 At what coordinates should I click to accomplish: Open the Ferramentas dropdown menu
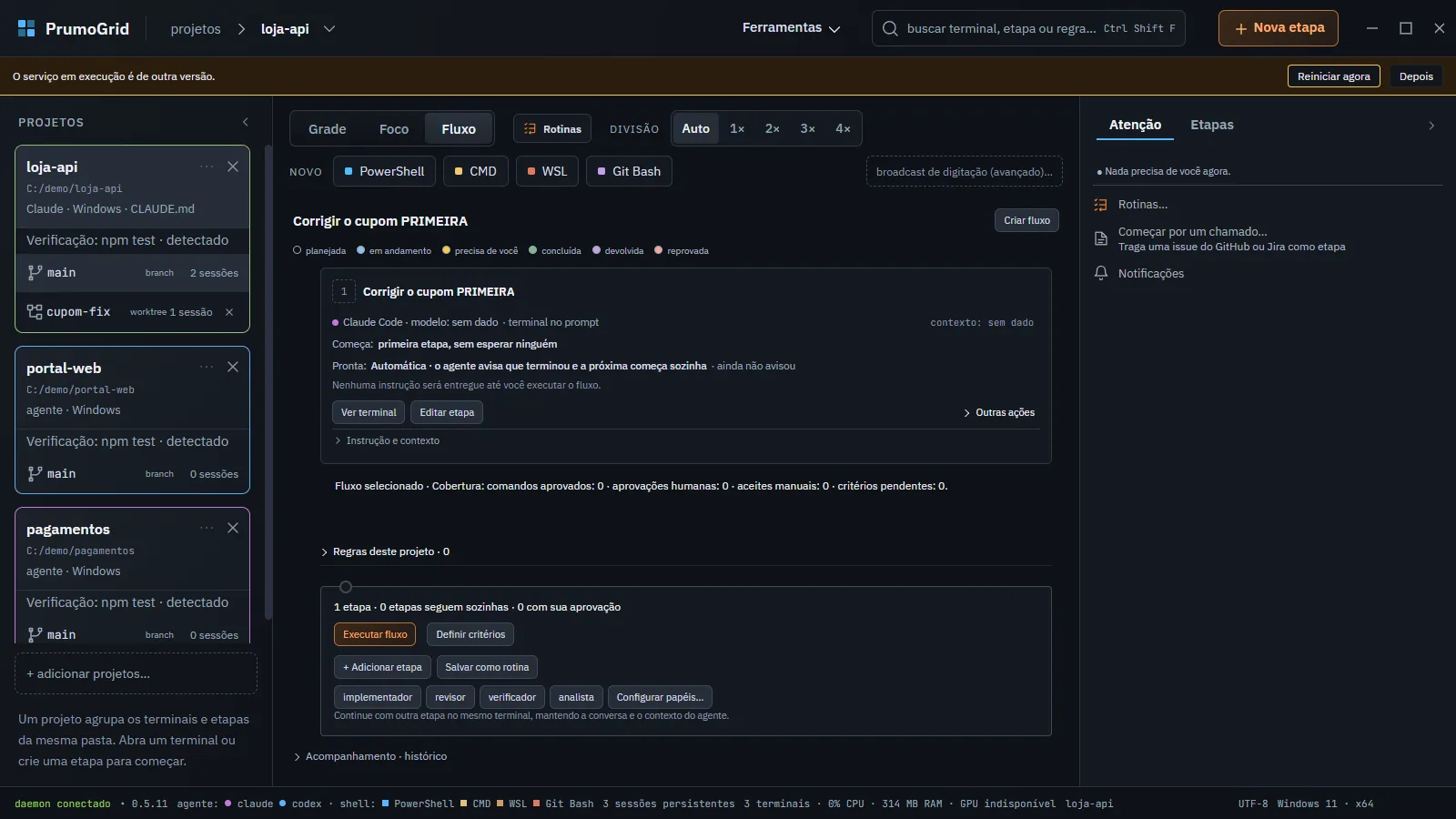(792, 28)
